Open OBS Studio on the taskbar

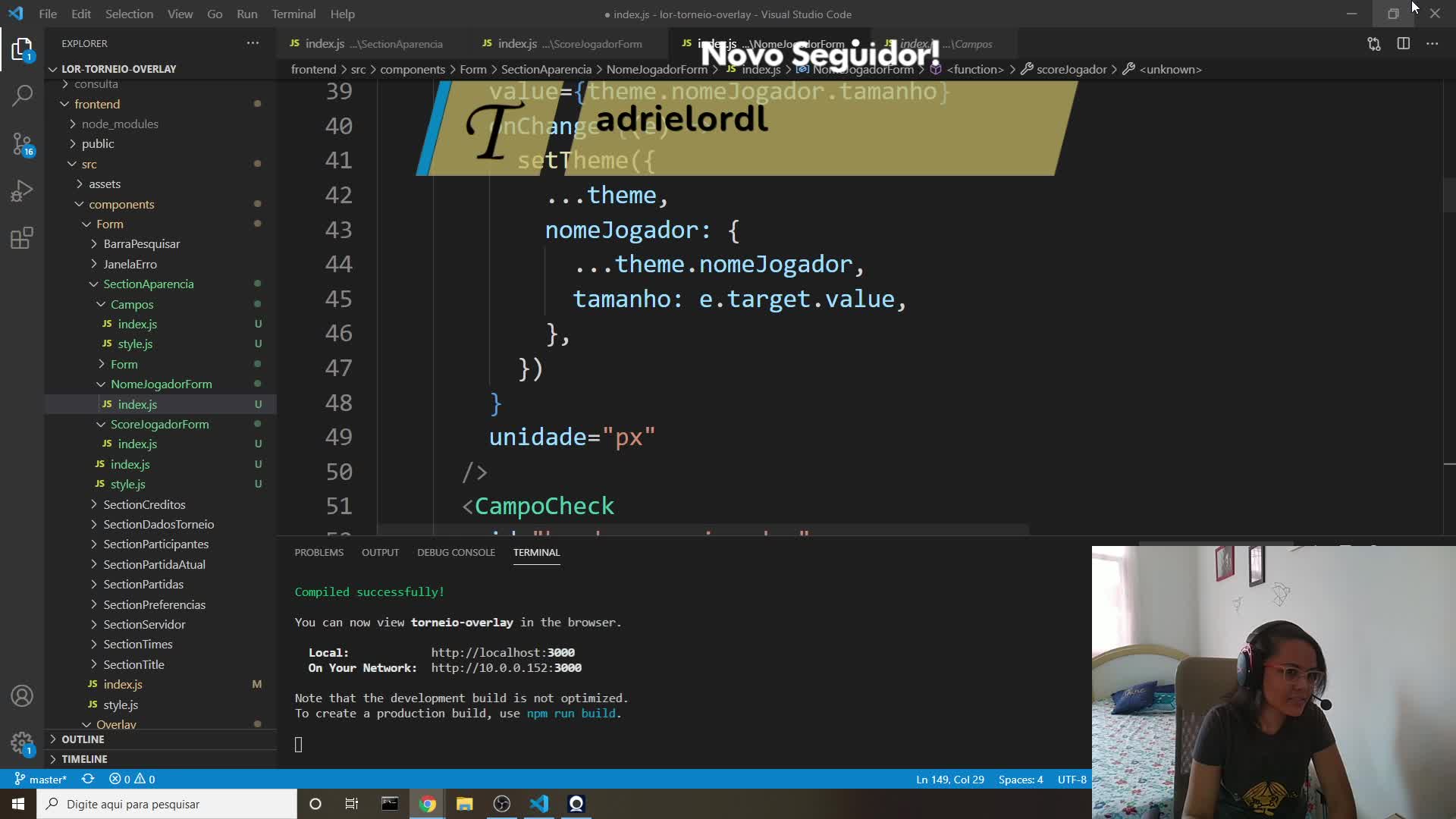(x=502, y=804)
